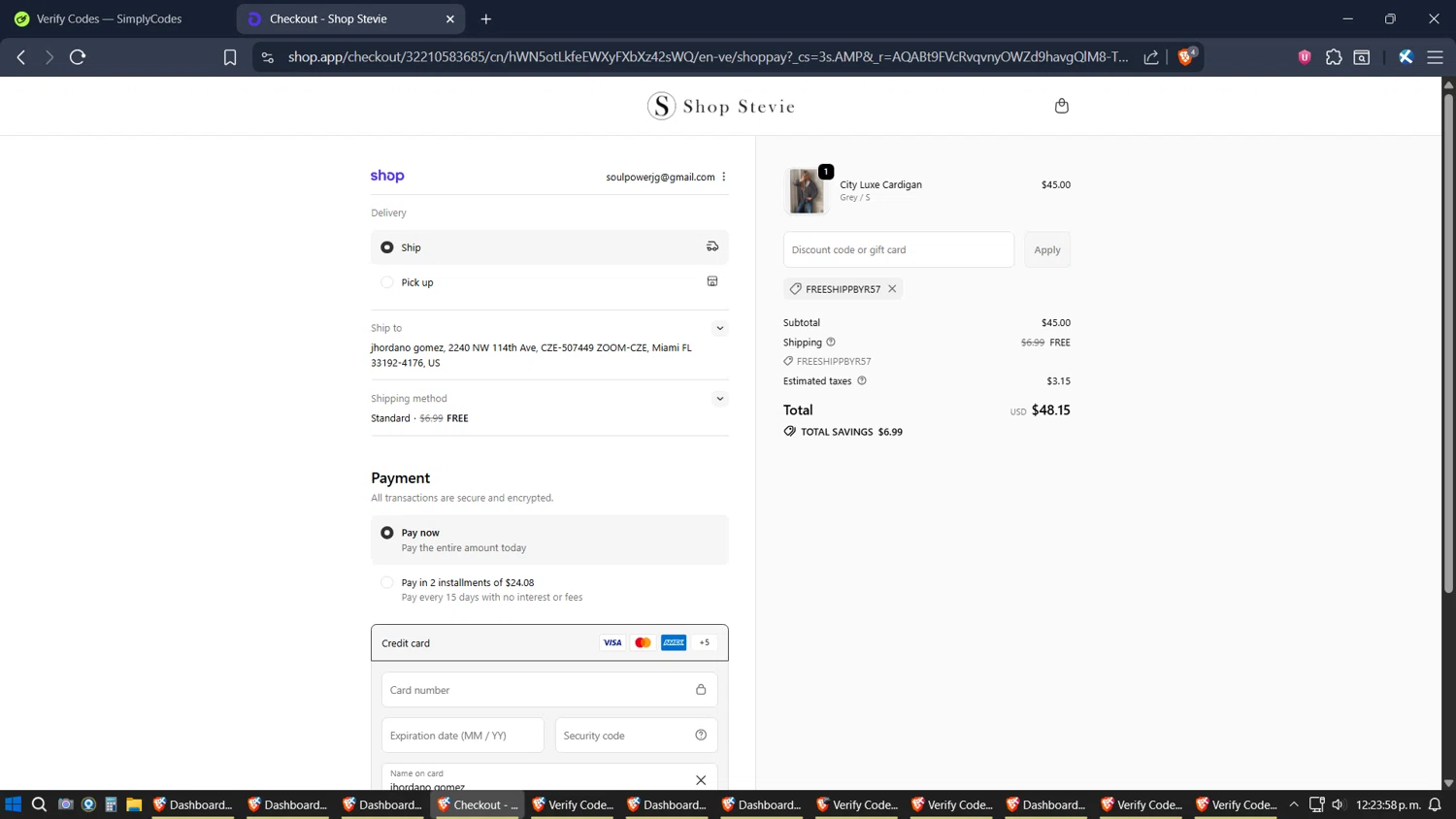
Task: Click the volume icon in system tray
Action: tap(1338, 804)
